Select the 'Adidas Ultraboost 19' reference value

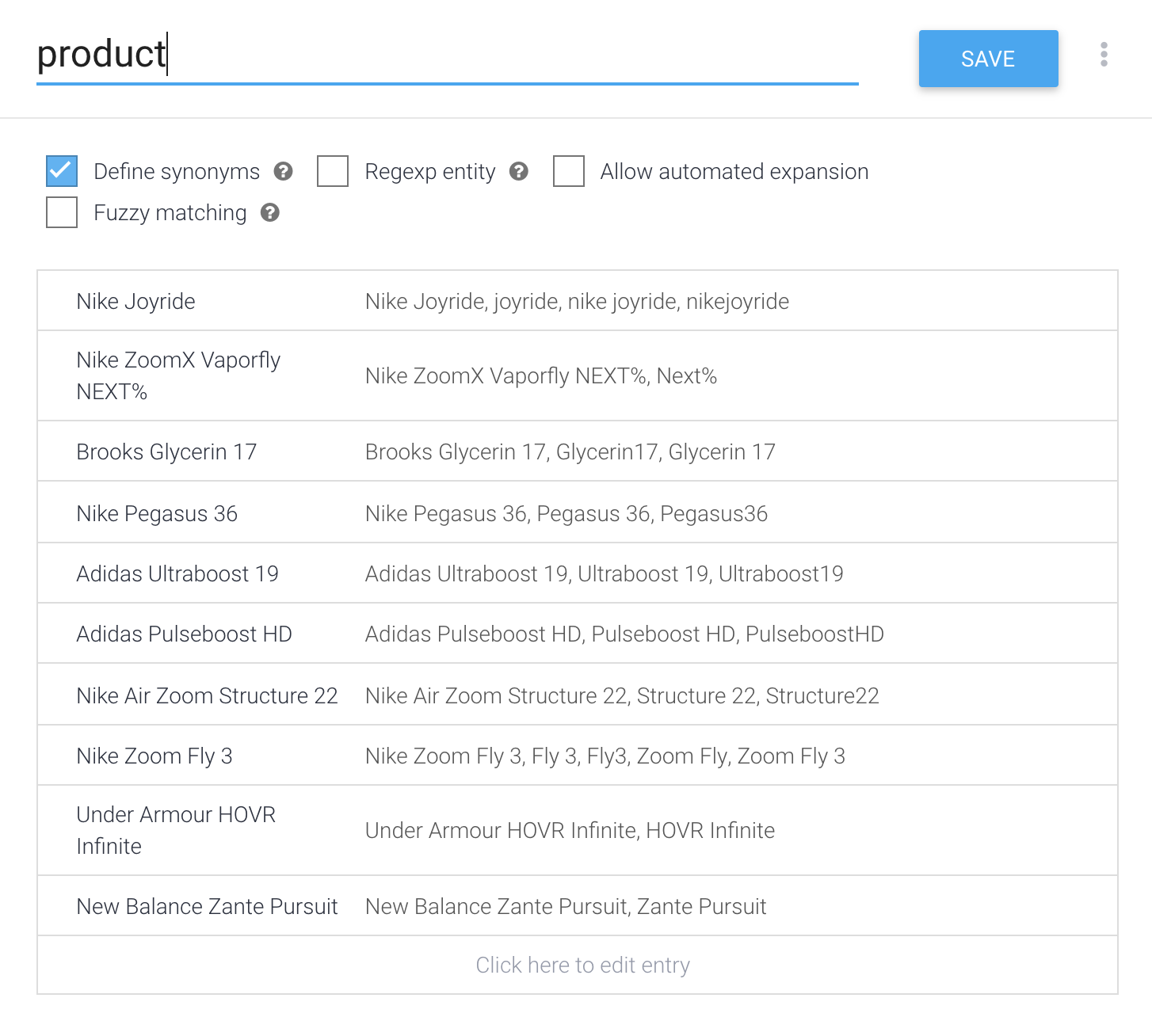point(177,573)
